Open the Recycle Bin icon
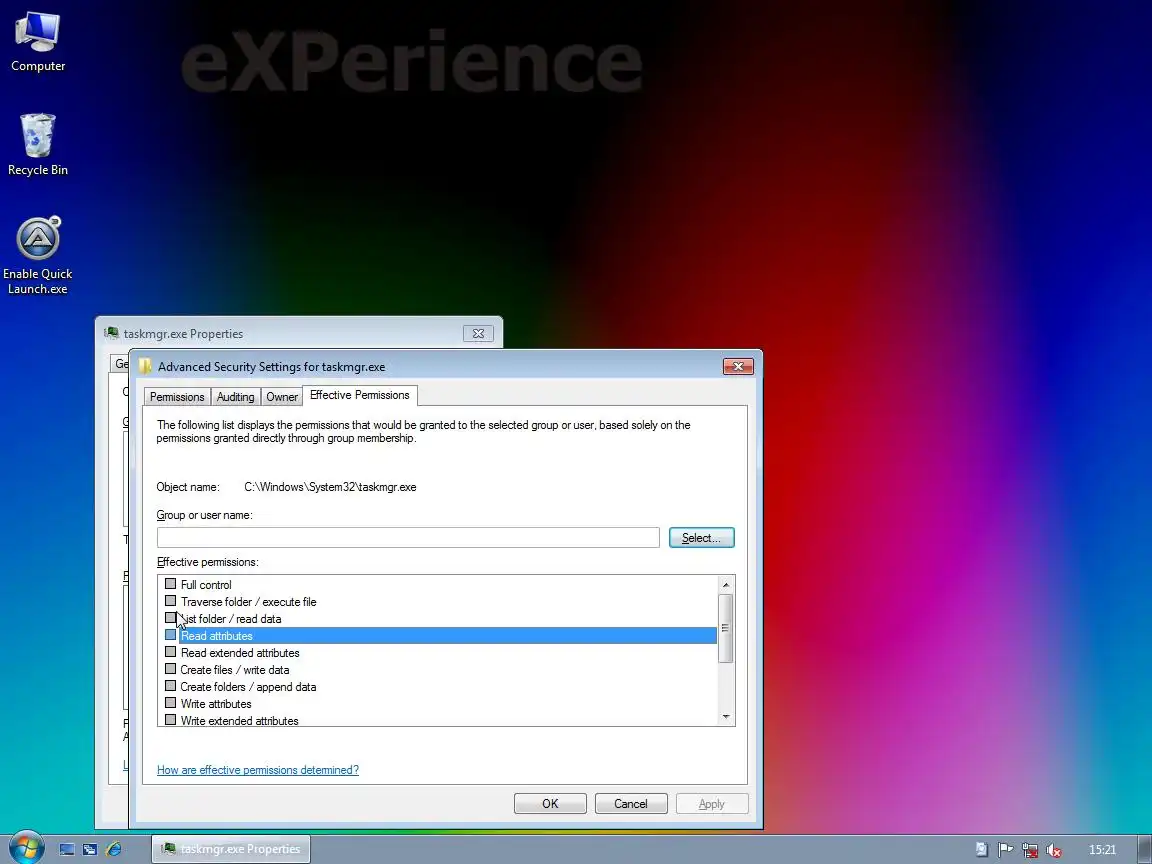This screenshot has width=1152, height=864. [x=37, y=145]
